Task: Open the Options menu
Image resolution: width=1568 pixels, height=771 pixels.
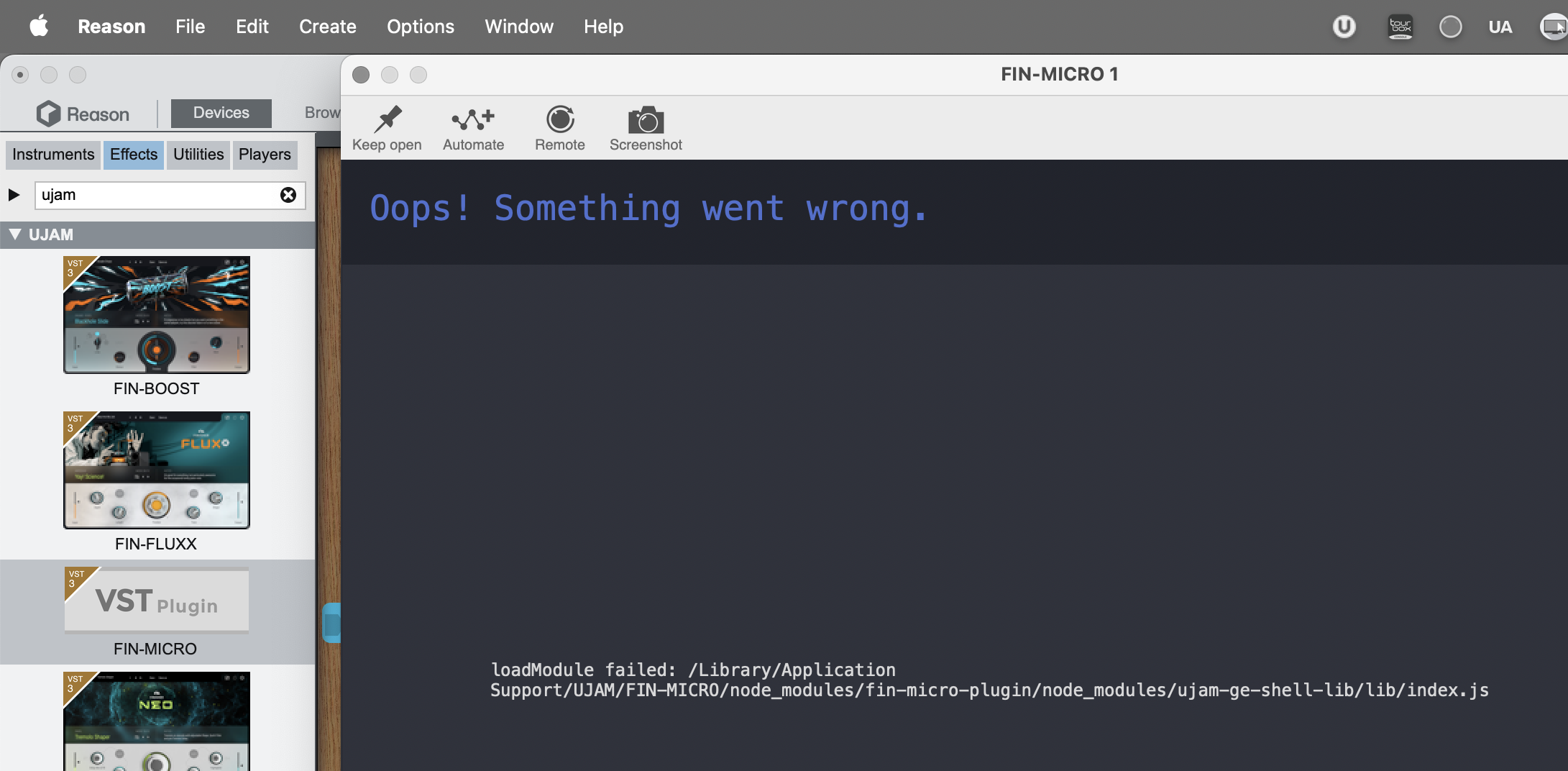Action: (421, 27)
